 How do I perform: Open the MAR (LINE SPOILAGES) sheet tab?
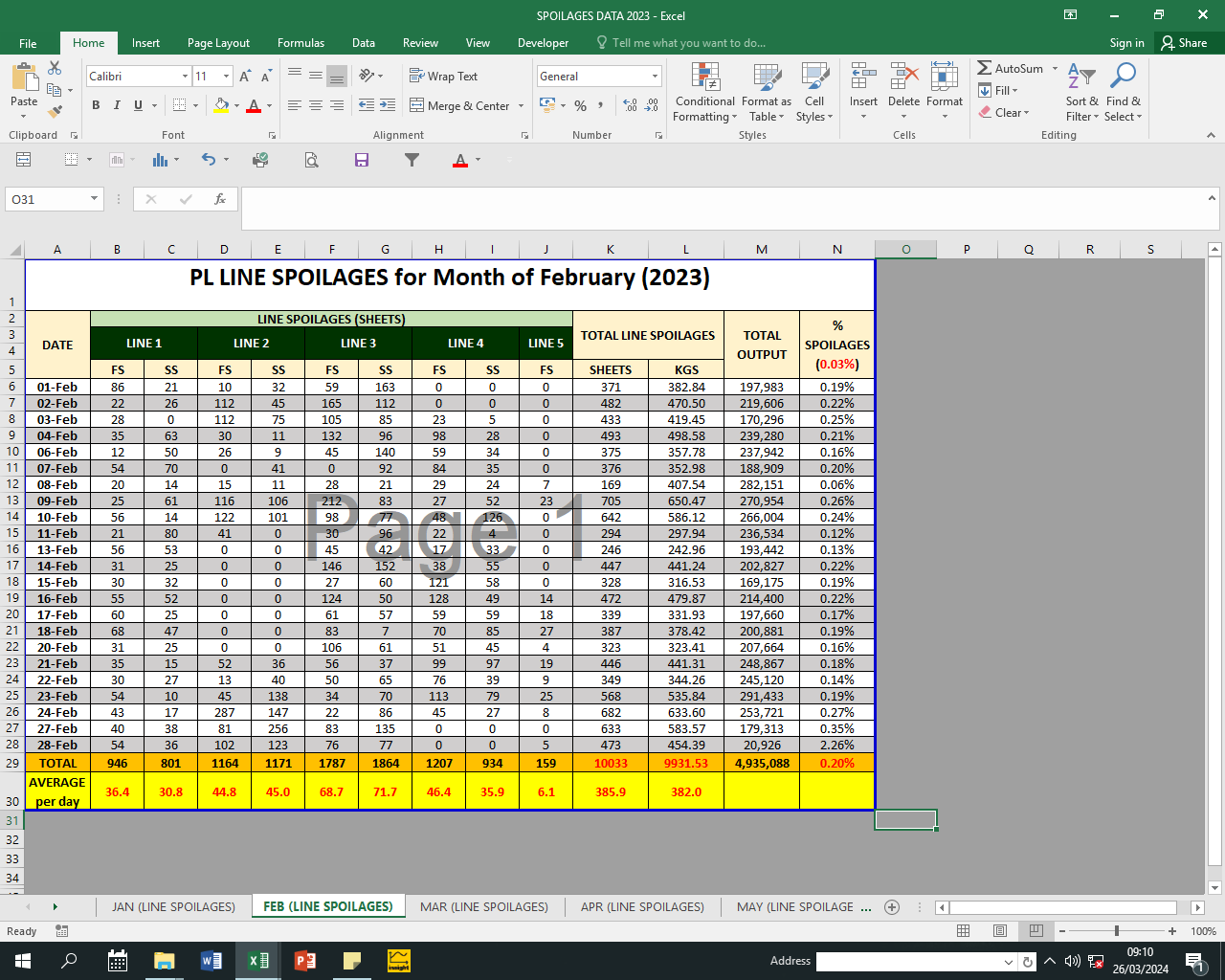(484, 906)
